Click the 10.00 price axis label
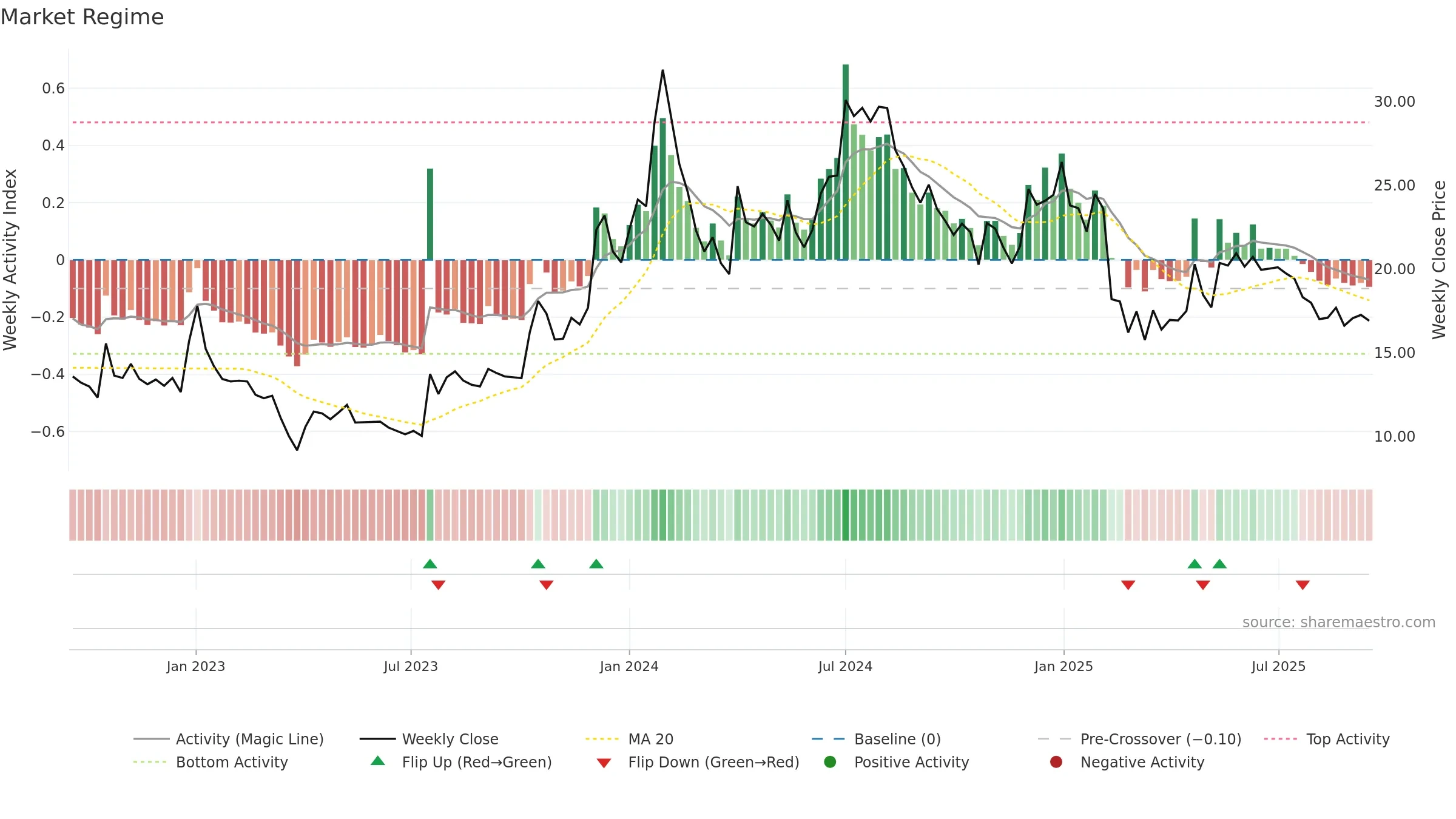 [1394, 437]
